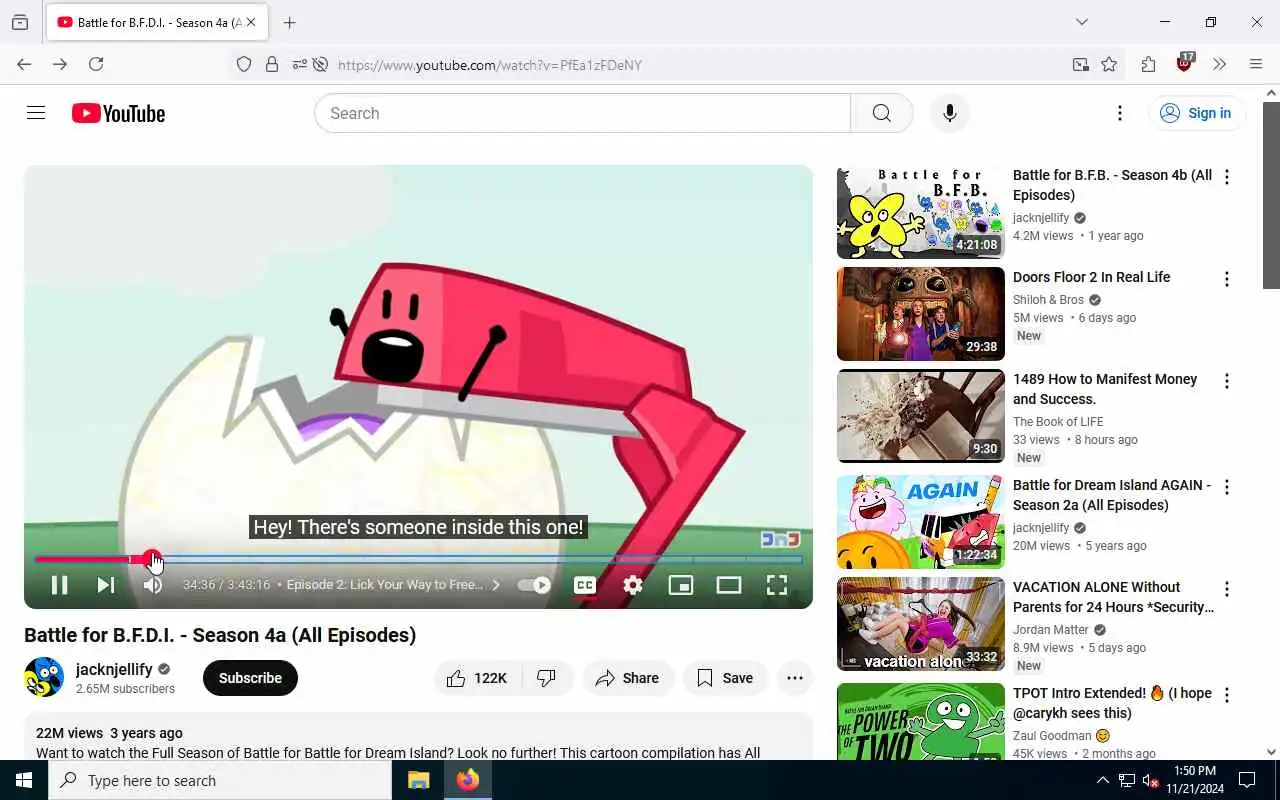Bookmark this page star icon
The image size is (1280, 800).
click(x=1109, y=64)
